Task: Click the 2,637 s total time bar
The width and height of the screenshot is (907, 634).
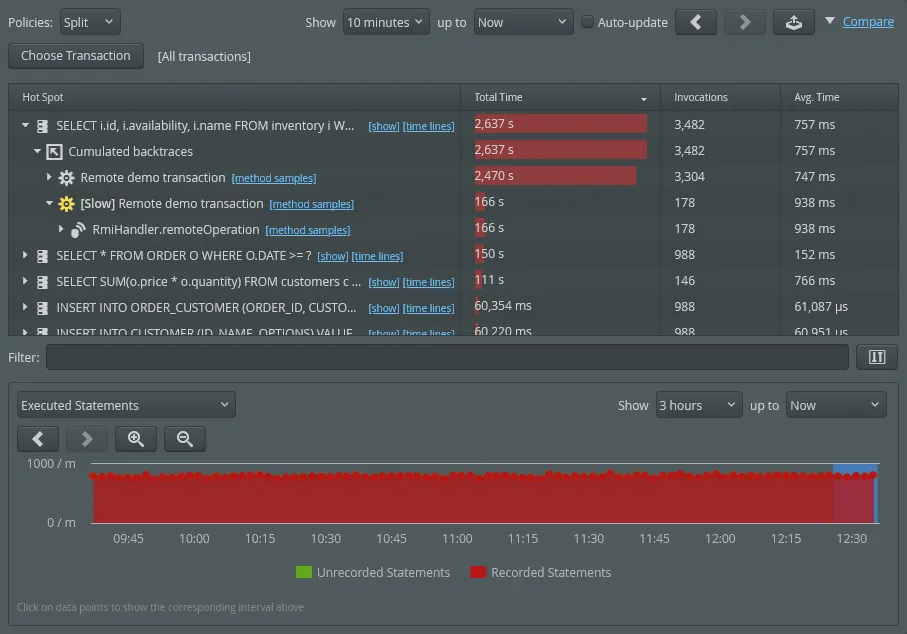Action: 559,124
